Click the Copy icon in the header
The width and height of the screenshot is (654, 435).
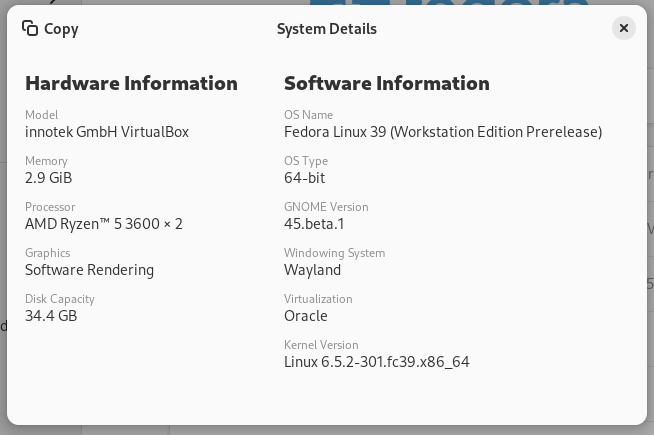click(30, 29)
